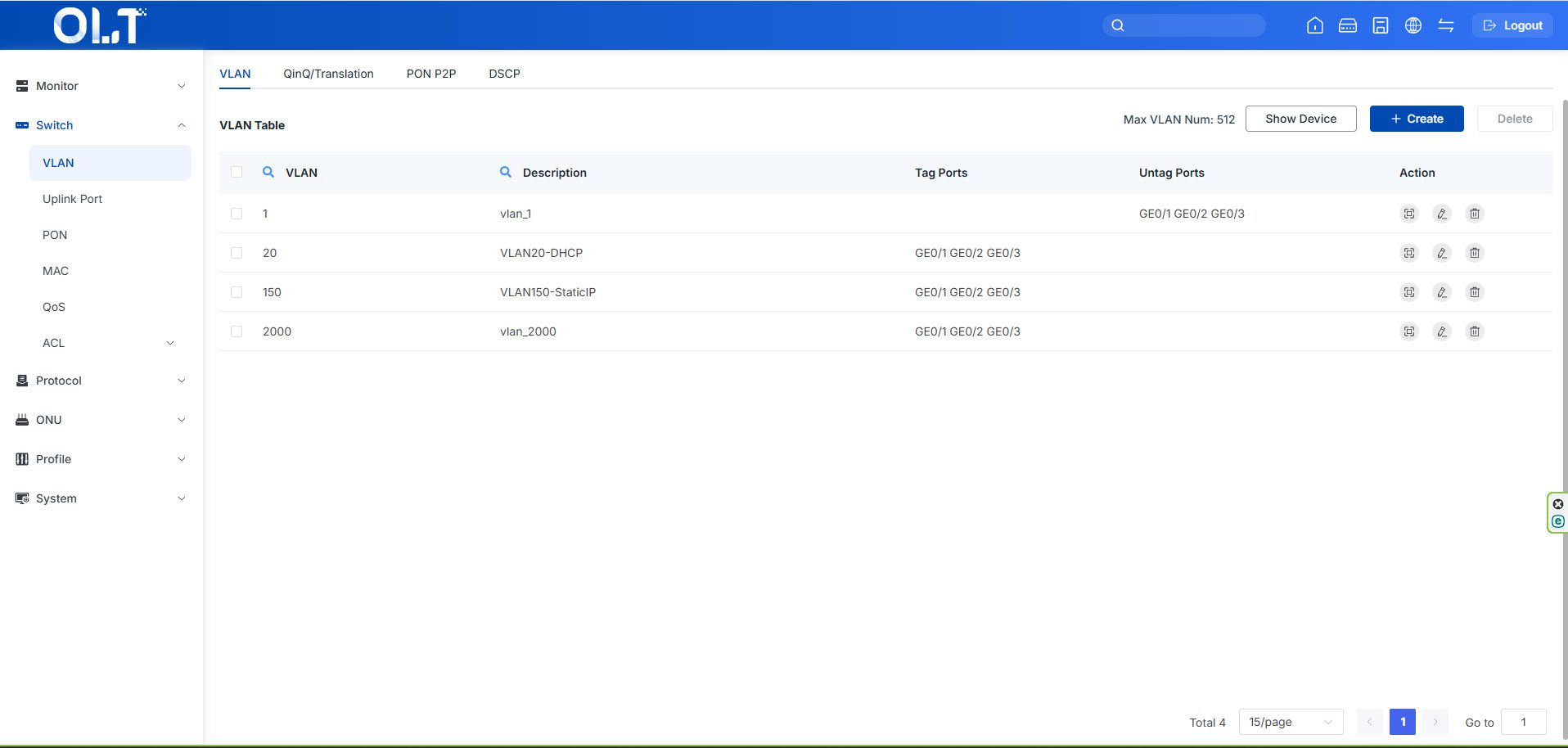Click the vlan_2000 description cell
This screenshot has height=748, width=1568.
(x=528, y=331)
